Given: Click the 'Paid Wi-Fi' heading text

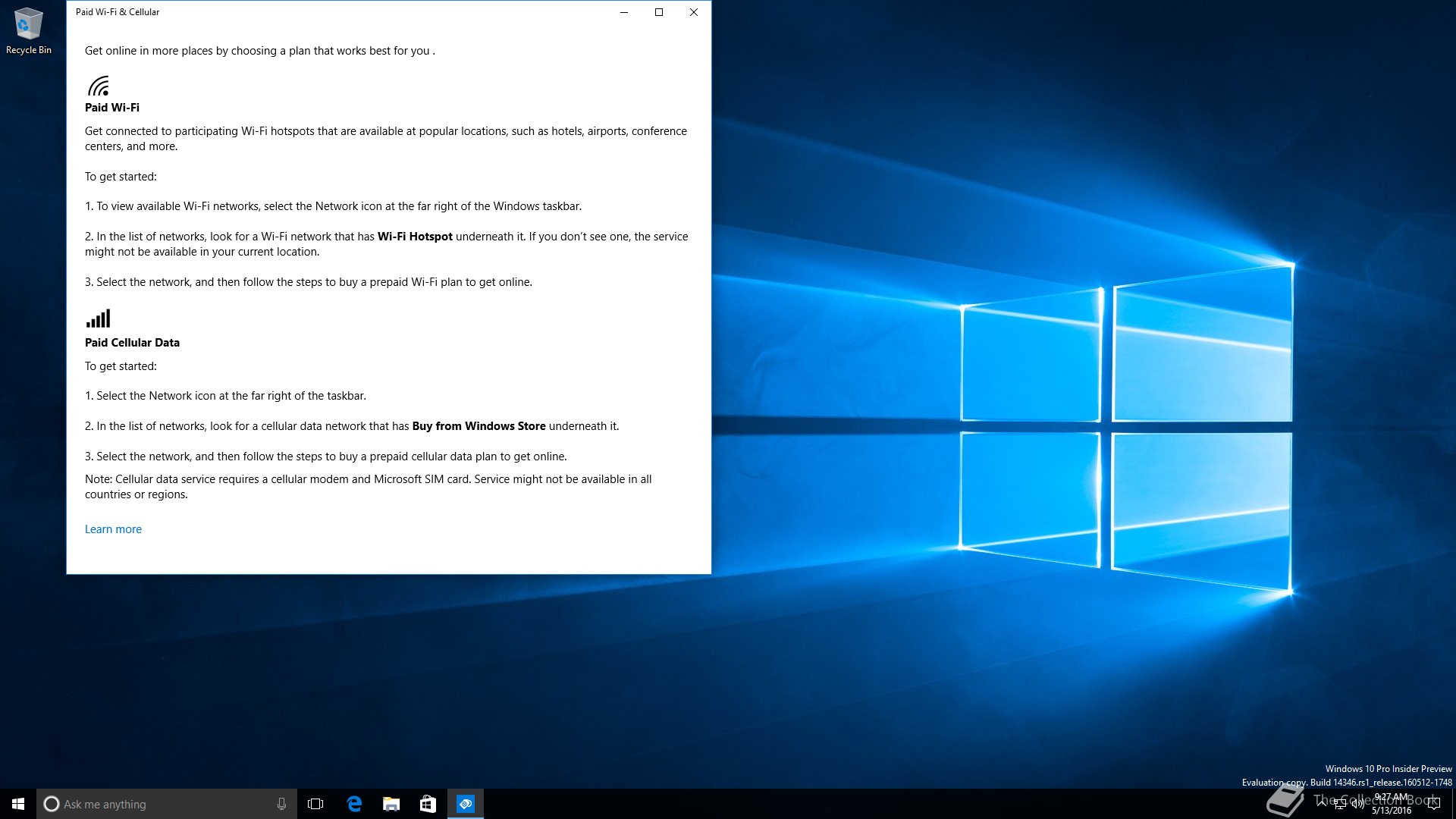Looking at the screenshot, I should [x=112, y=108].
